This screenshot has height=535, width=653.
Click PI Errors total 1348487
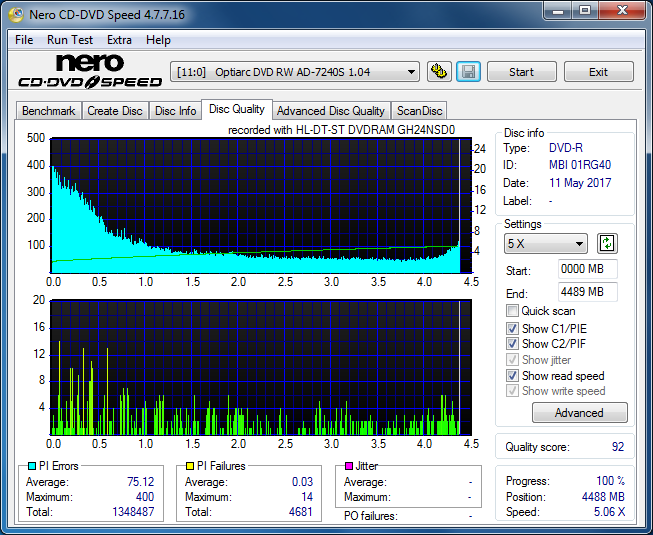point(133,512)
